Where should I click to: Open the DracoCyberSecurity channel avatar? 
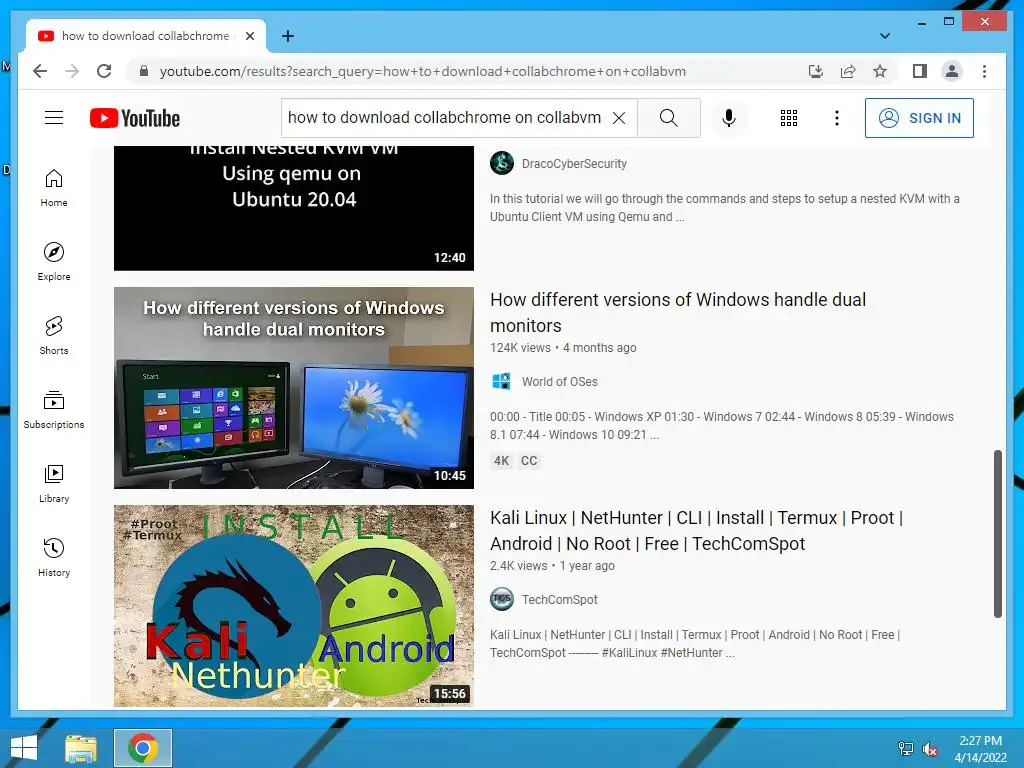502,163
